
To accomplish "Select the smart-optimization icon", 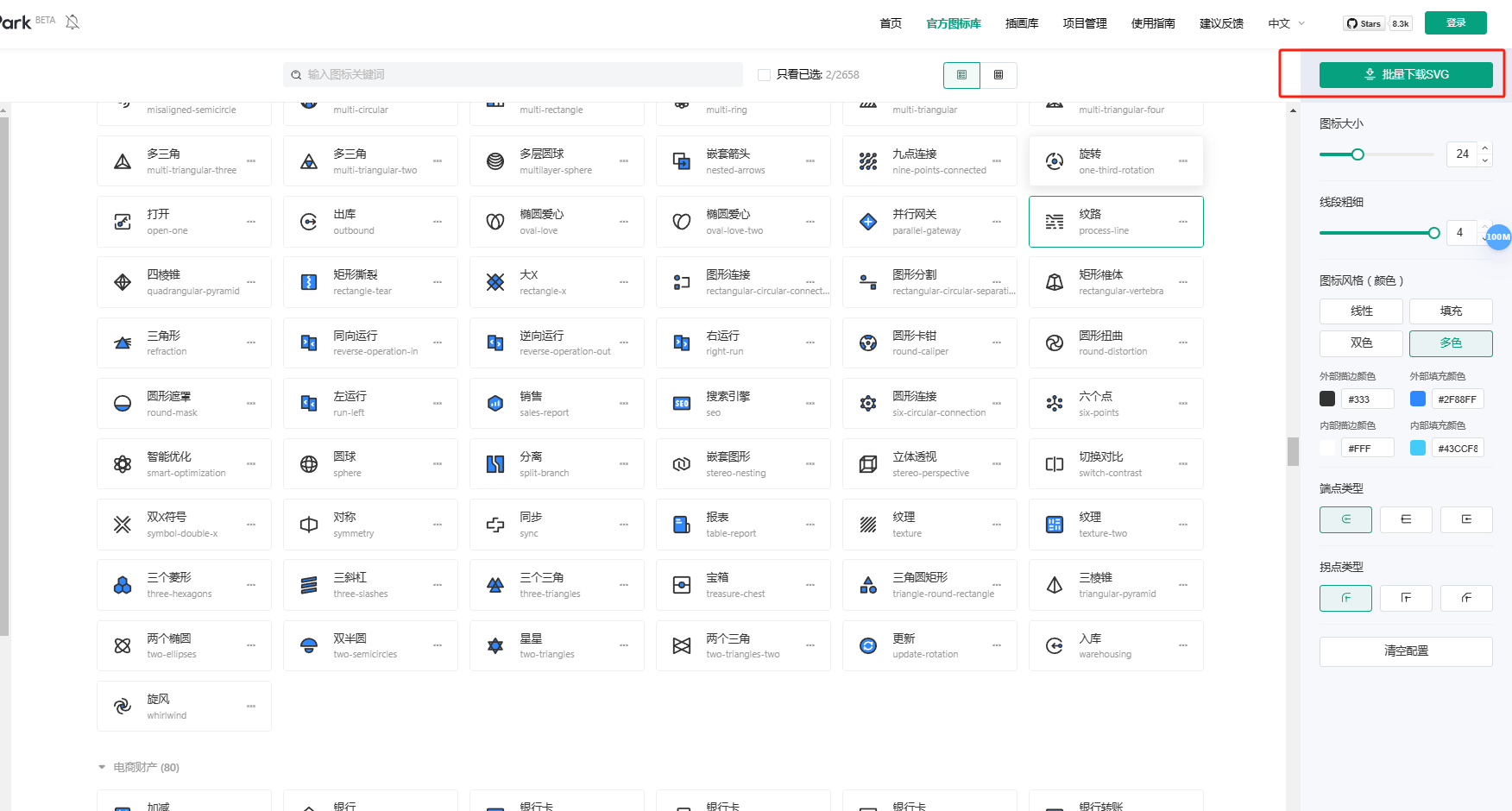I will [x=184, y=464].
